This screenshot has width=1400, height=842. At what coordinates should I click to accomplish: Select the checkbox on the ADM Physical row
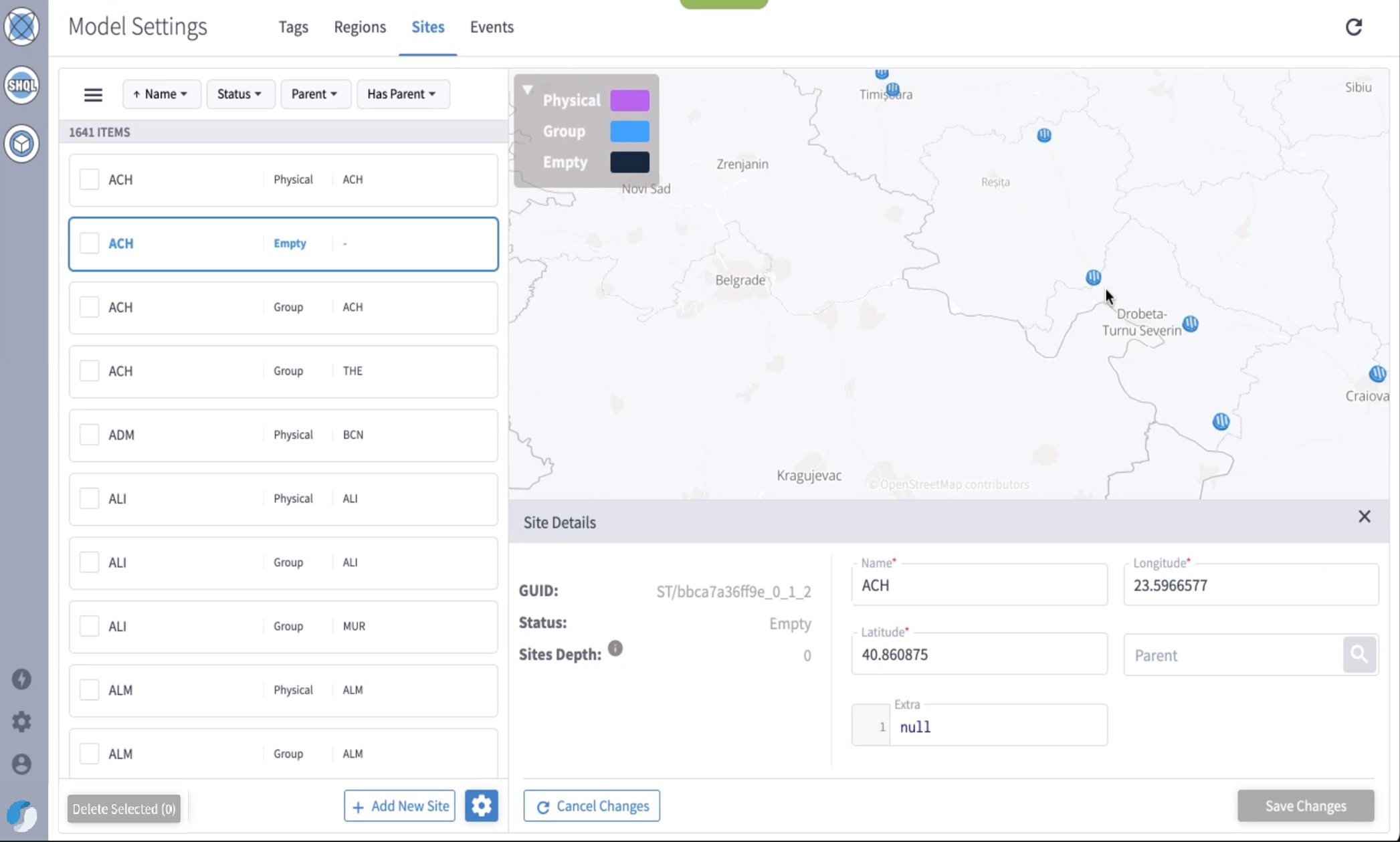[90, 434]
